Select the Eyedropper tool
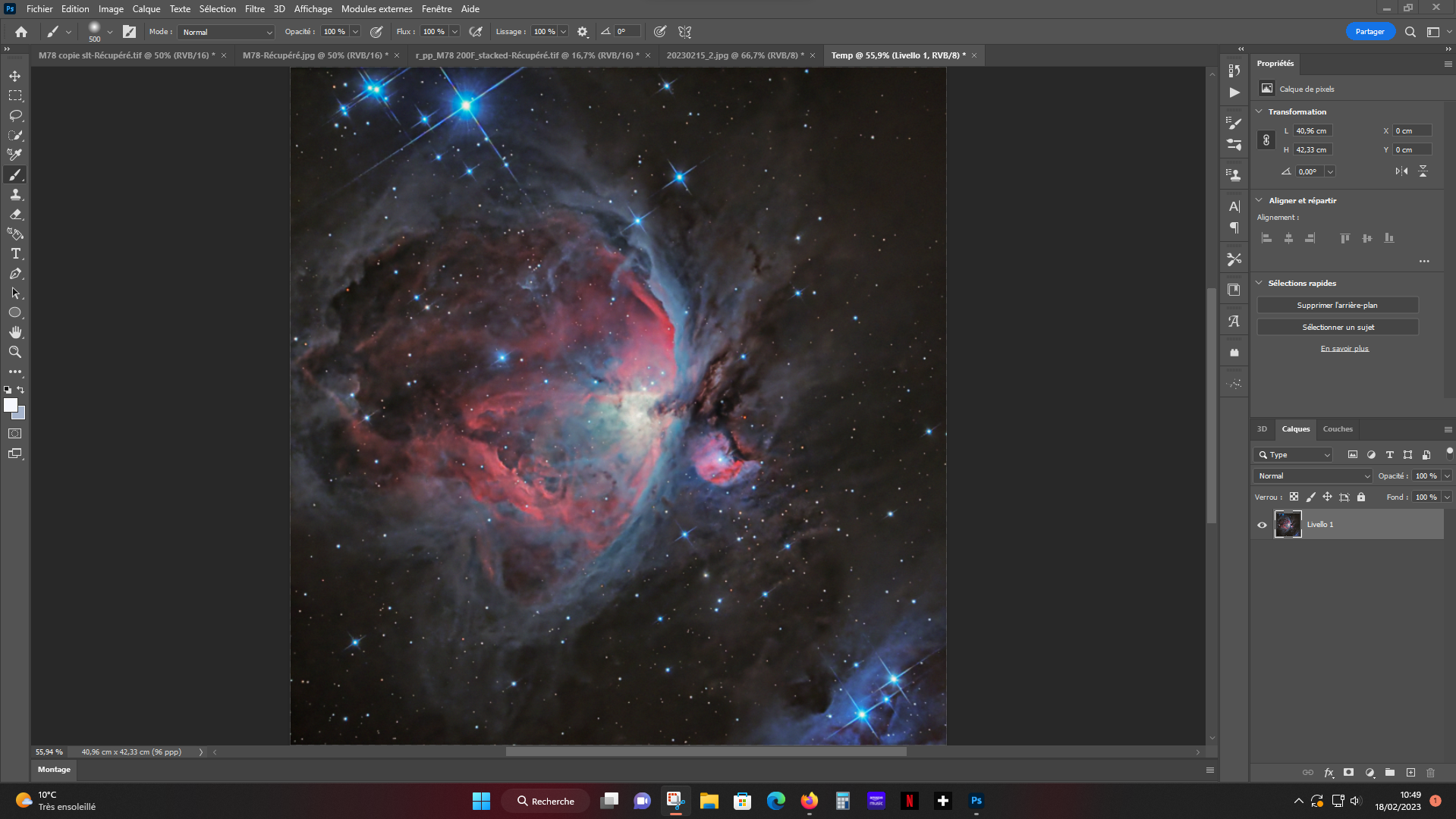This screenshot has width=1456, height=819. (x=15, y=155)
